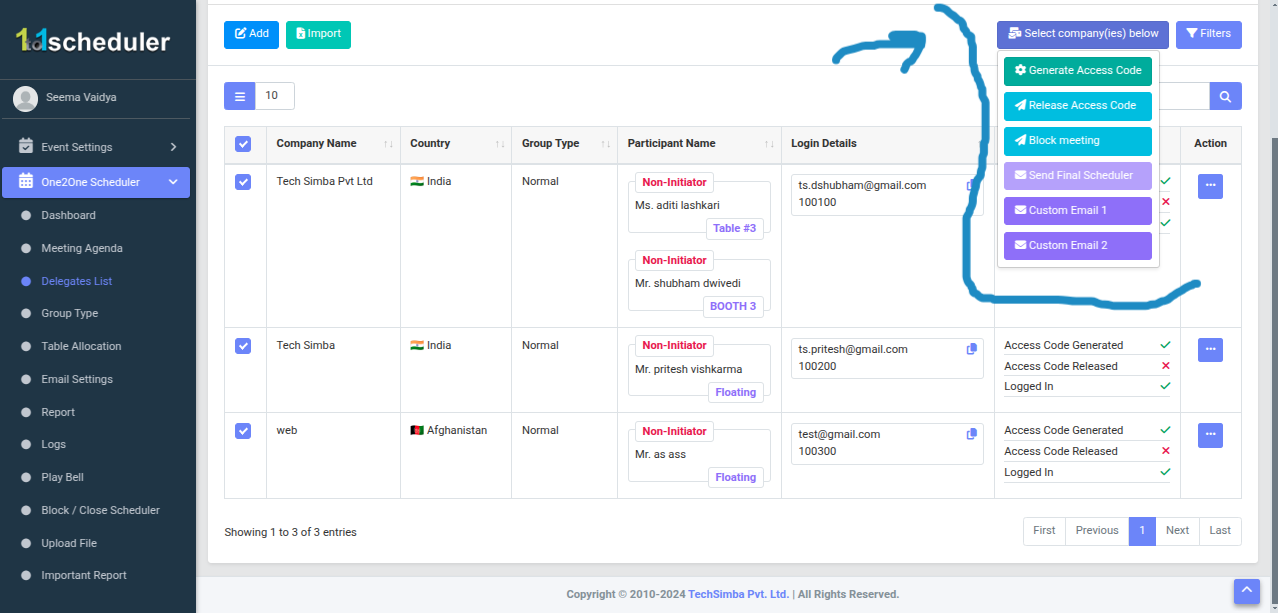The height and width of the screenshot is (613, 1278).
Task: Toggle the select-all header checkbox
Action: point(243,144)
